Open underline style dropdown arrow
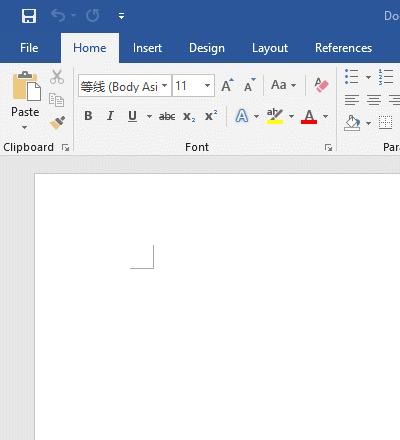Viewport: 400px width, 440px height. click(149, 116)
